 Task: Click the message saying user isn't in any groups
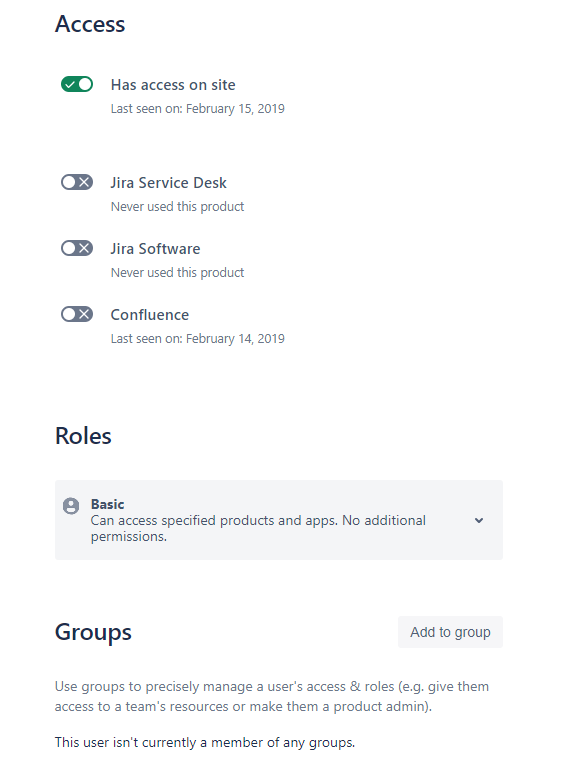coord(205,742)
